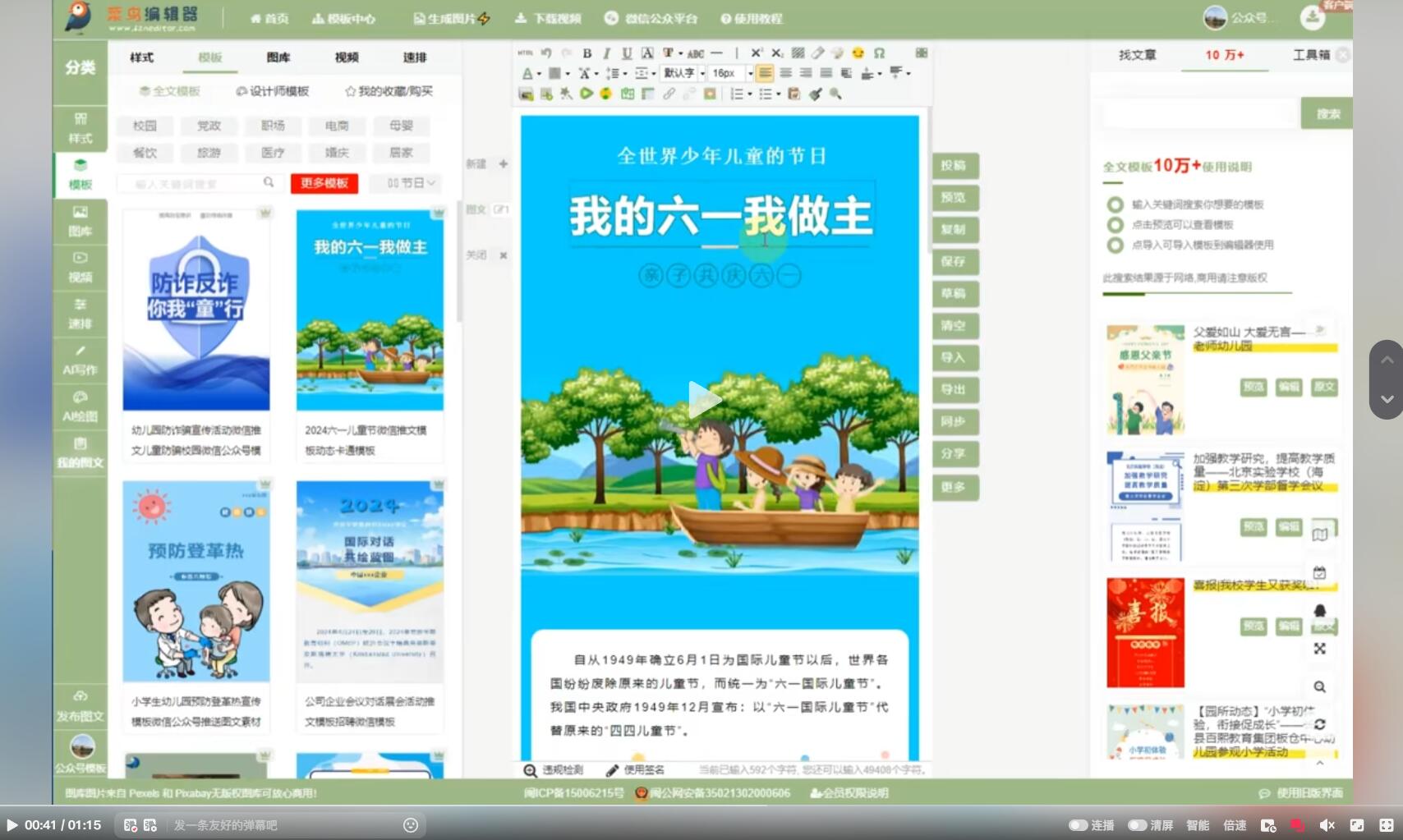
Task: Click the 导入 import button
Action: (954, 357)
